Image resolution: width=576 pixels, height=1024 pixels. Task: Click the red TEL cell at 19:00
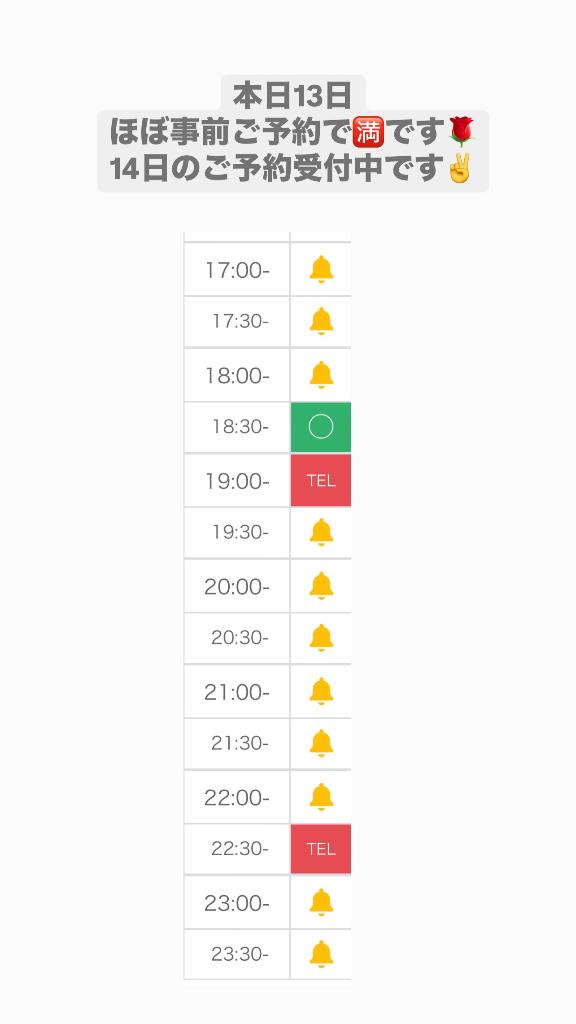tap(321, 481)
